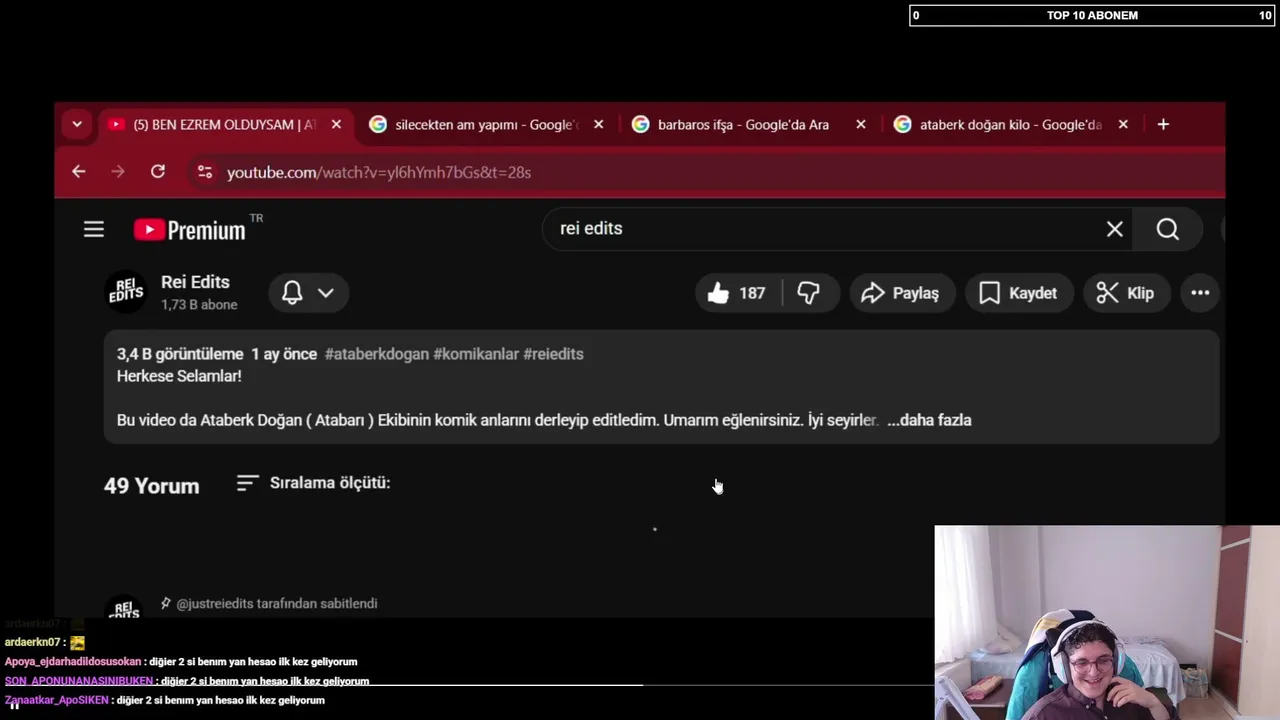Open a new browser tab
Viewport: 1280px width, 720px height.
(1163, 124)
